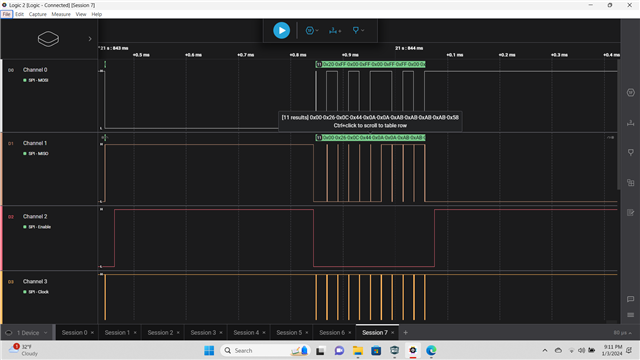
Task: Click the SPI - MOSI analyzer tag
Action: (36, 80)
